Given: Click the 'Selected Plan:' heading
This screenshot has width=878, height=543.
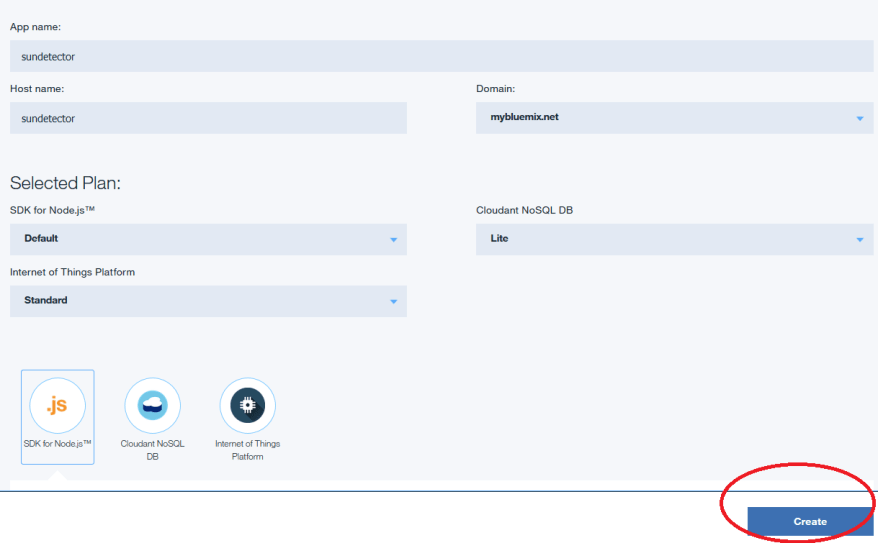Looking at the screenshot, I should [x=66, y=183].
